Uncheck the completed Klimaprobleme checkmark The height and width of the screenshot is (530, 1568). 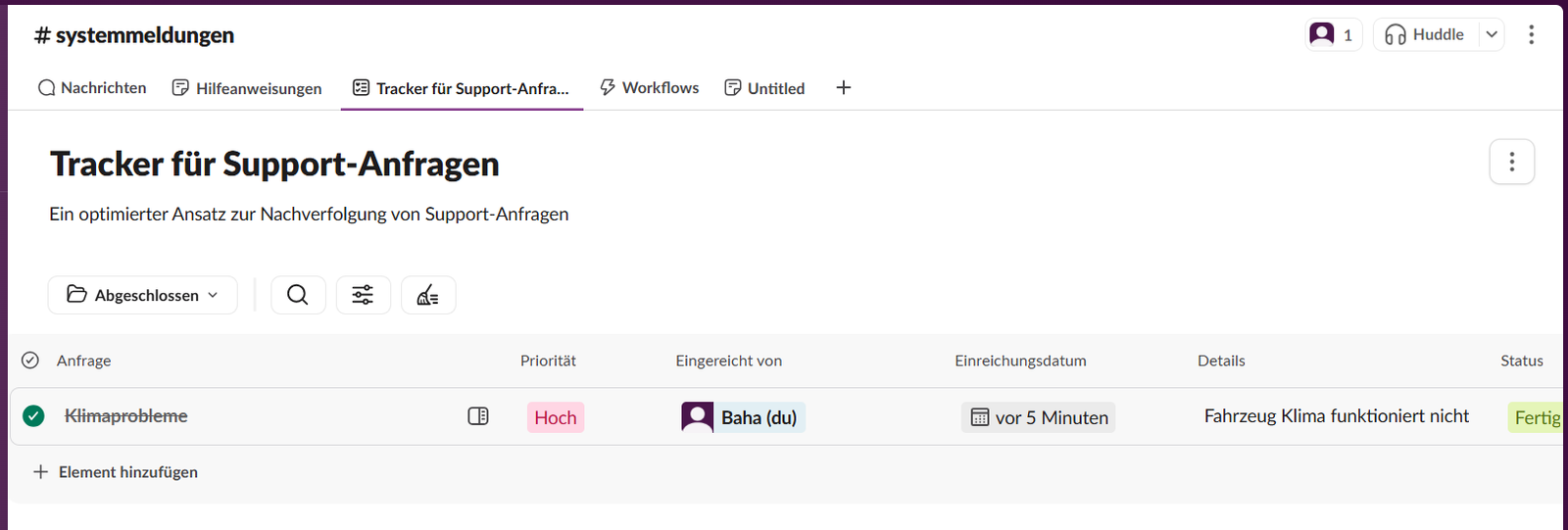click(x=33, y=416)
